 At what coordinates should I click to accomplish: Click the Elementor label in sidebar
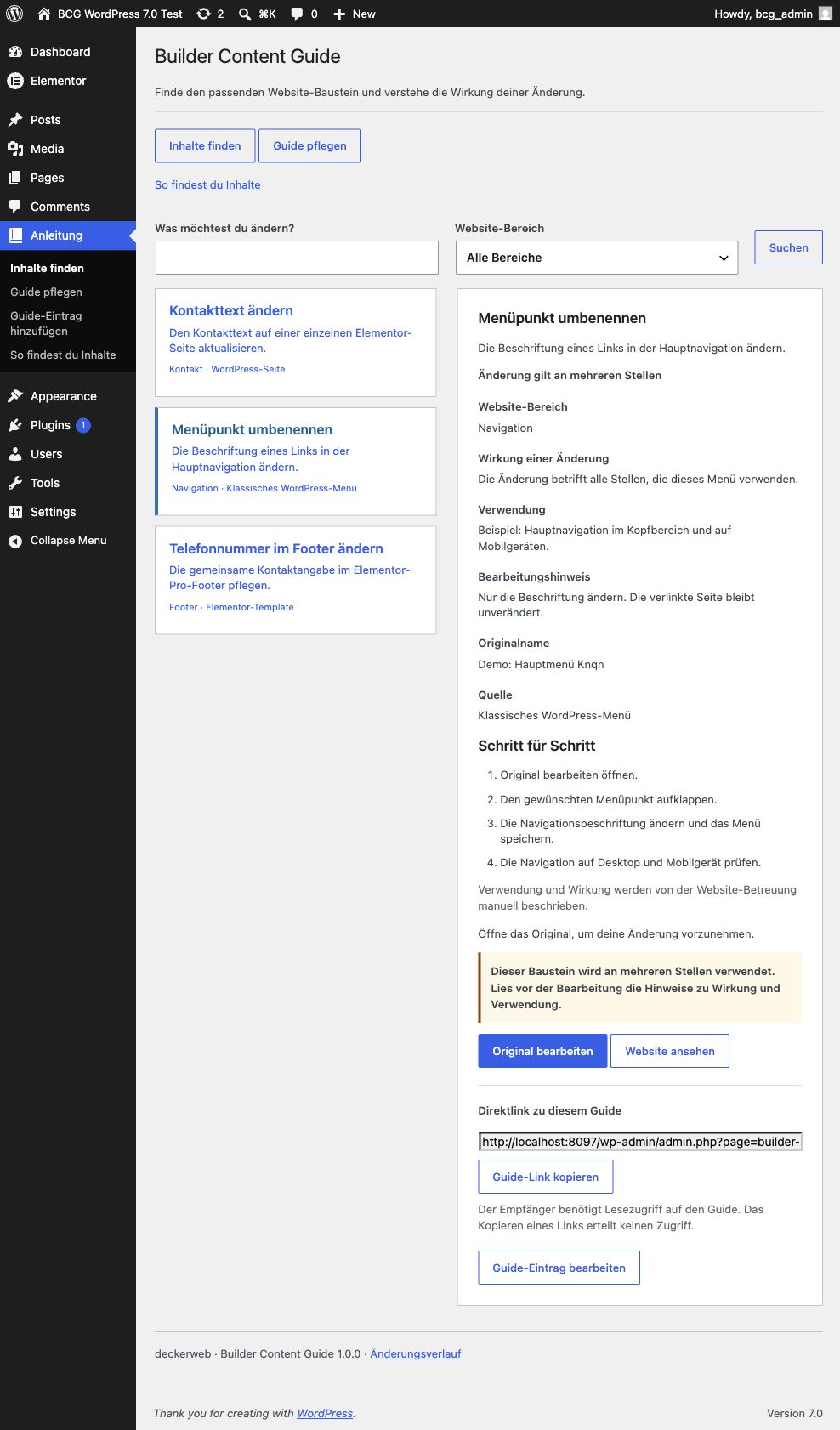58,81
